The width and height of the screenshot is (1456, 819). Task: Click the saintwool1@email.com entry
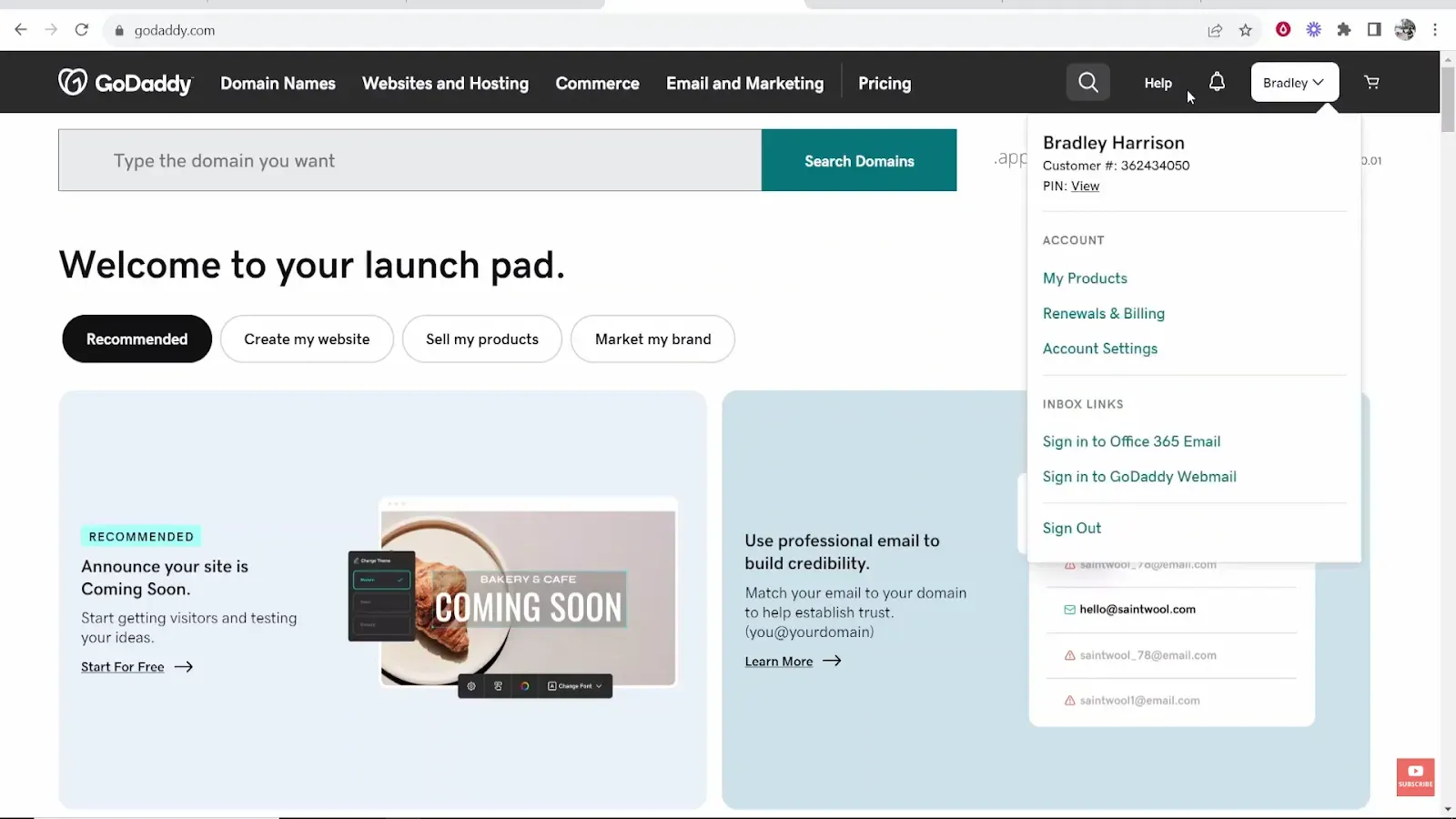coord(1132,701)
